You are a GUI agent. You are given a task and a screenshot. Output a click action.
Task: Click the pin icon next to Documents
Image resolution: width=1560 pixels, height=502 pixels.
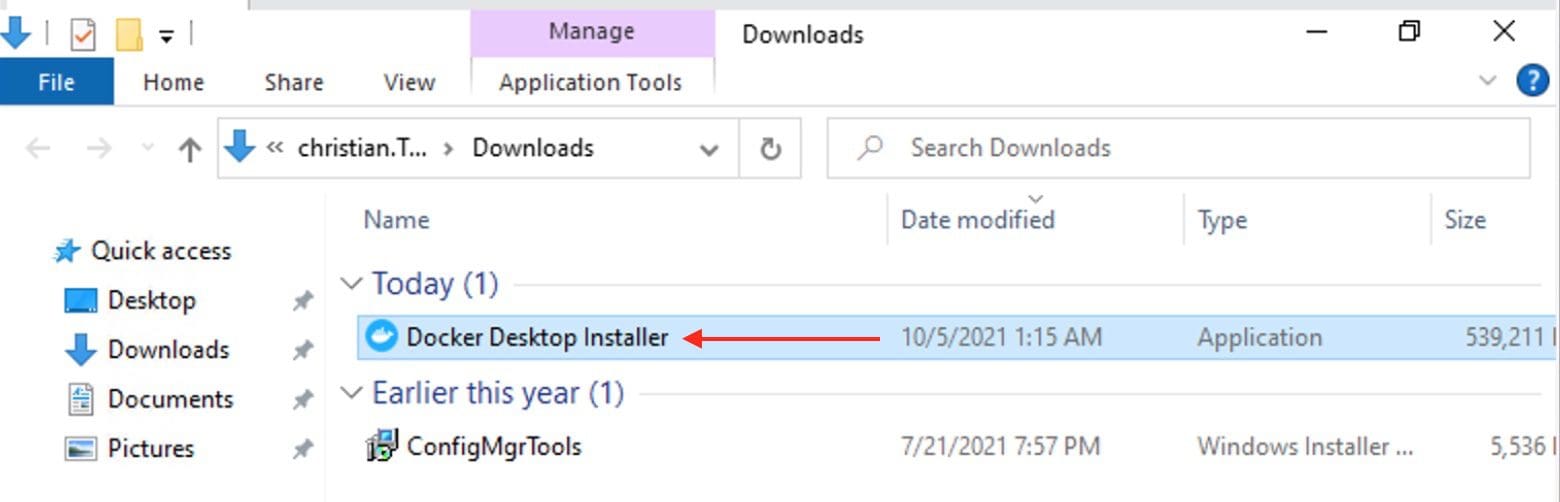(303, 399)
